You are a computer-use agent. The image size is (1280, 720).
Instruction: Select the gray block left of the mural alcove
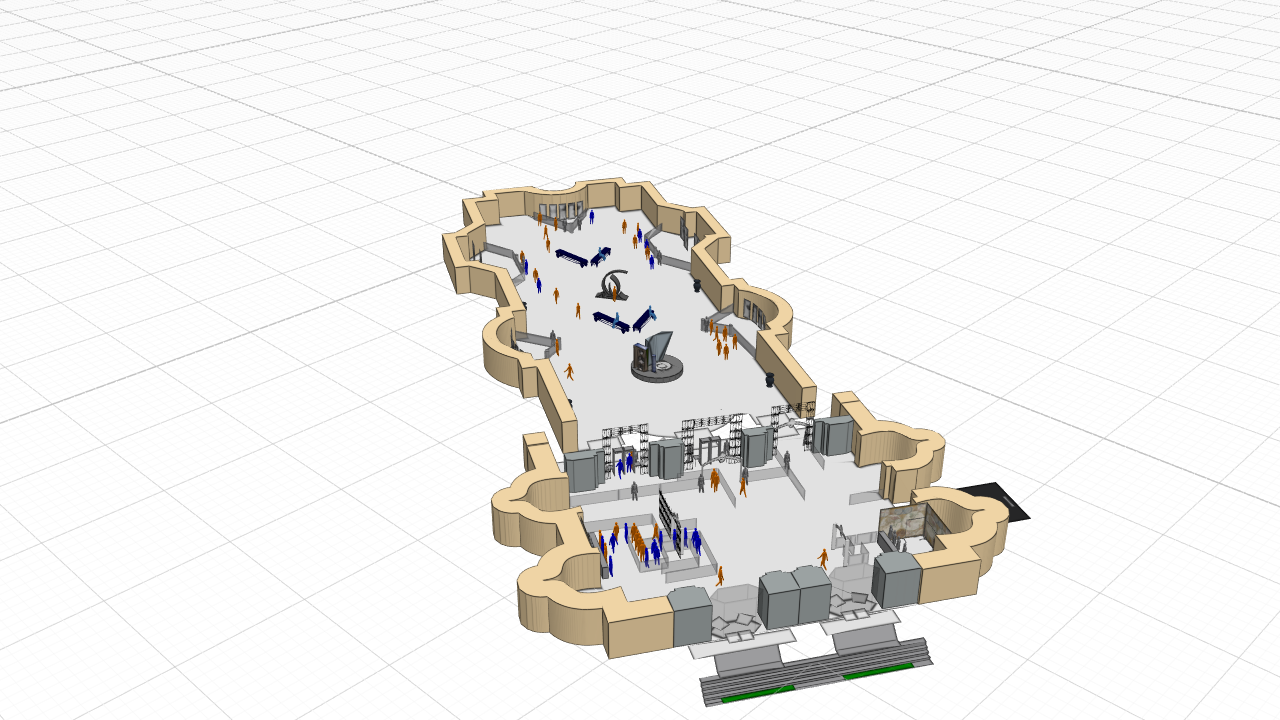(x=897, y=578)
